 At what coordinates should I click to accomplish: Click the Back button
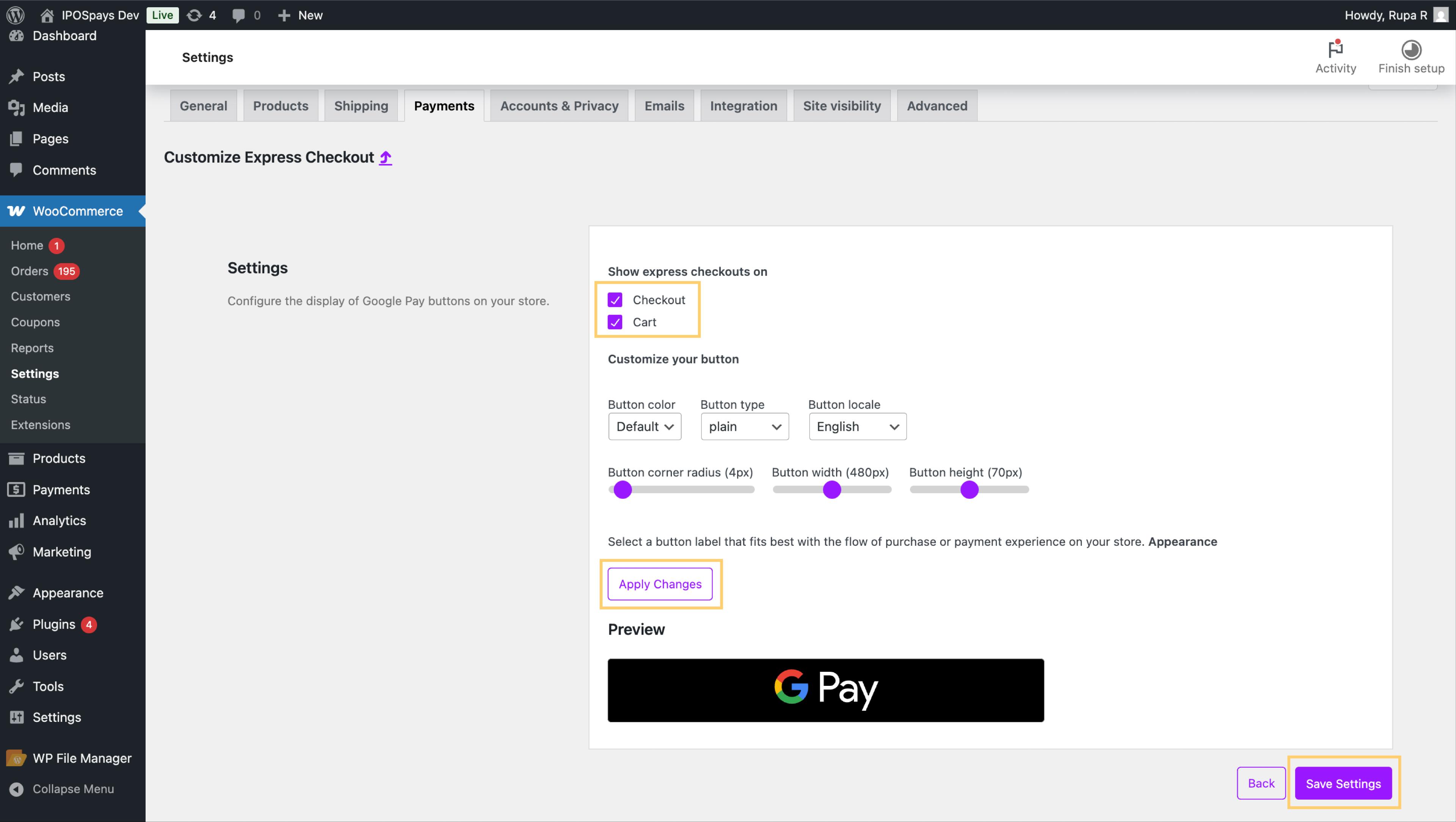coord(1261,784)
